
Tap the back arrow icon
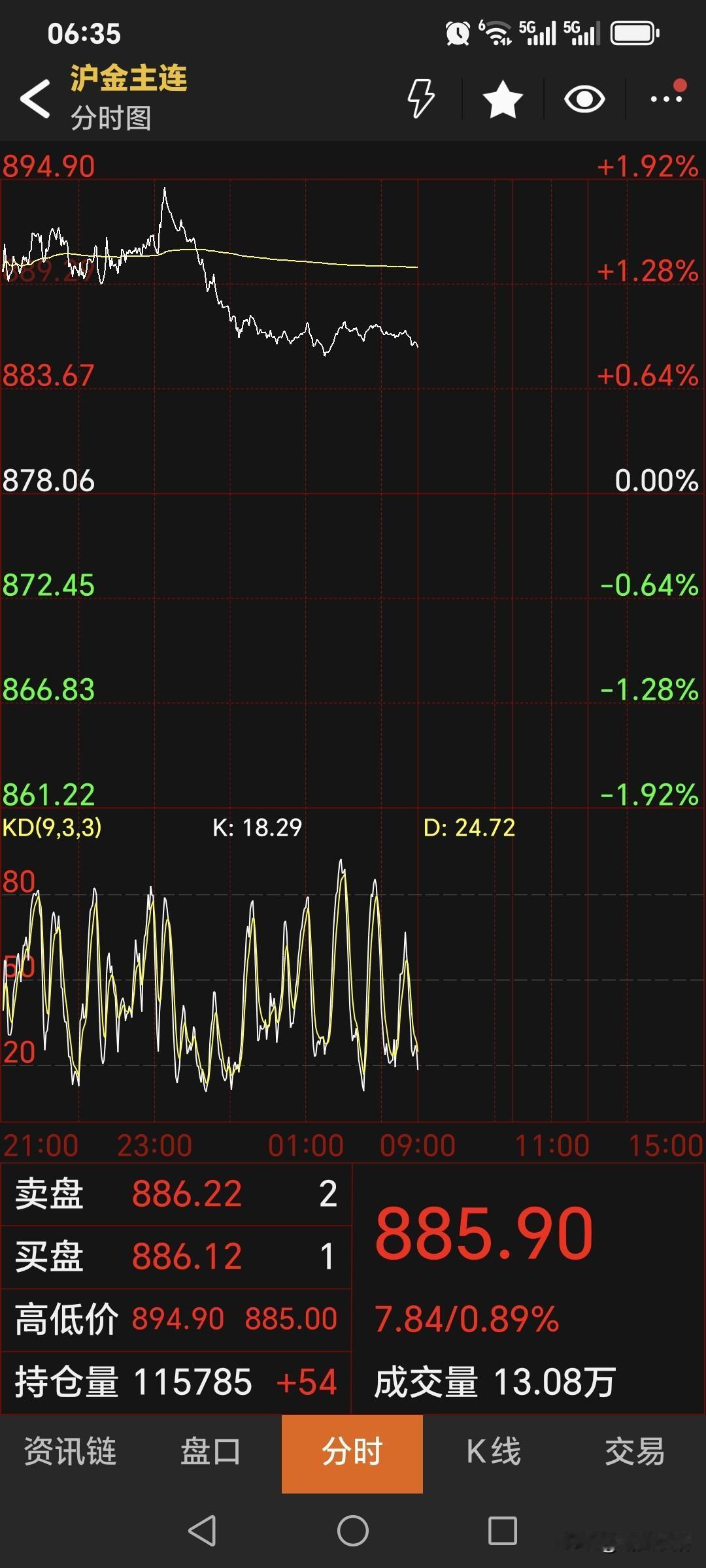click(35, 99)
